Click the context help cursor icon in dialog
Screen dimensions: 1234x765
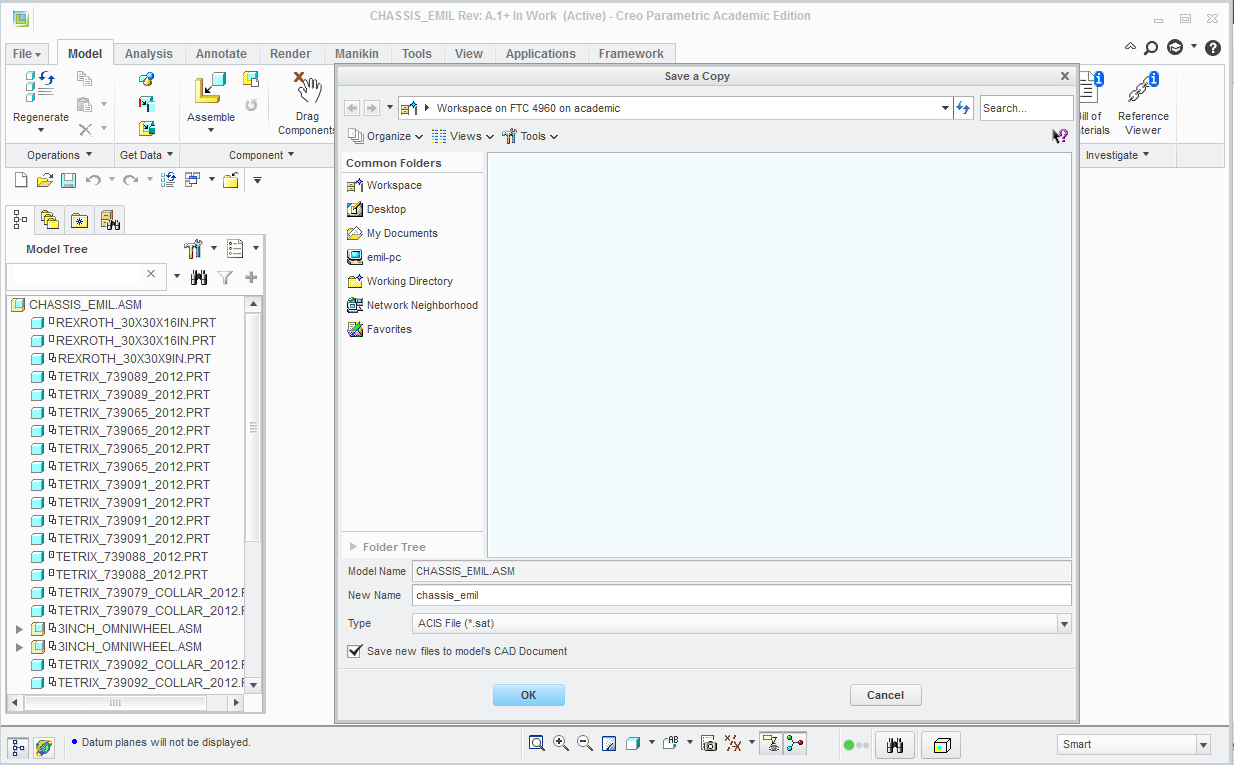(1060, 136)
